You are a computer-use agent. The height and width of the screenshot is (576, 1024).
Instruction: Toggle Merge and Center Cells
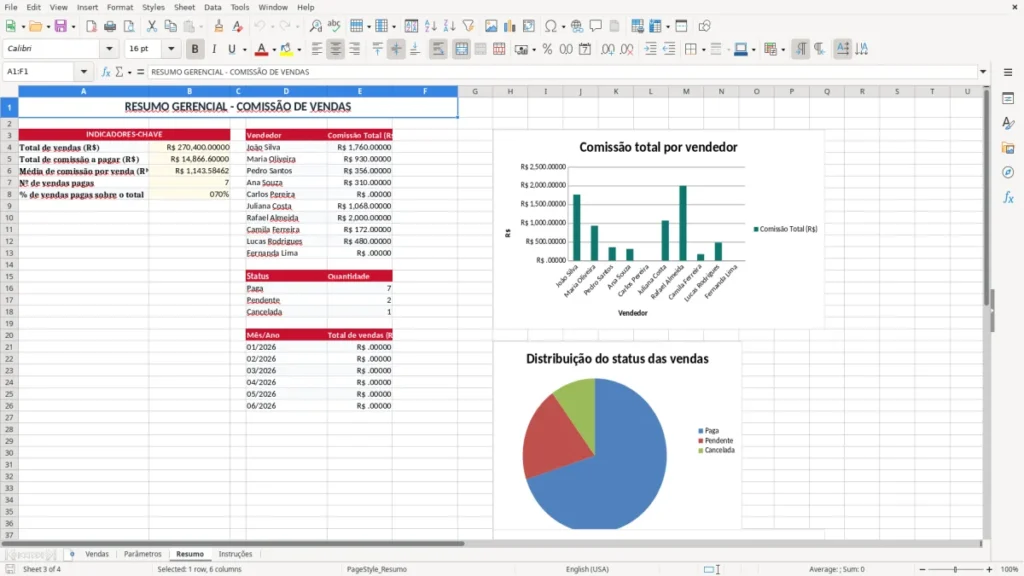(461, 49)
